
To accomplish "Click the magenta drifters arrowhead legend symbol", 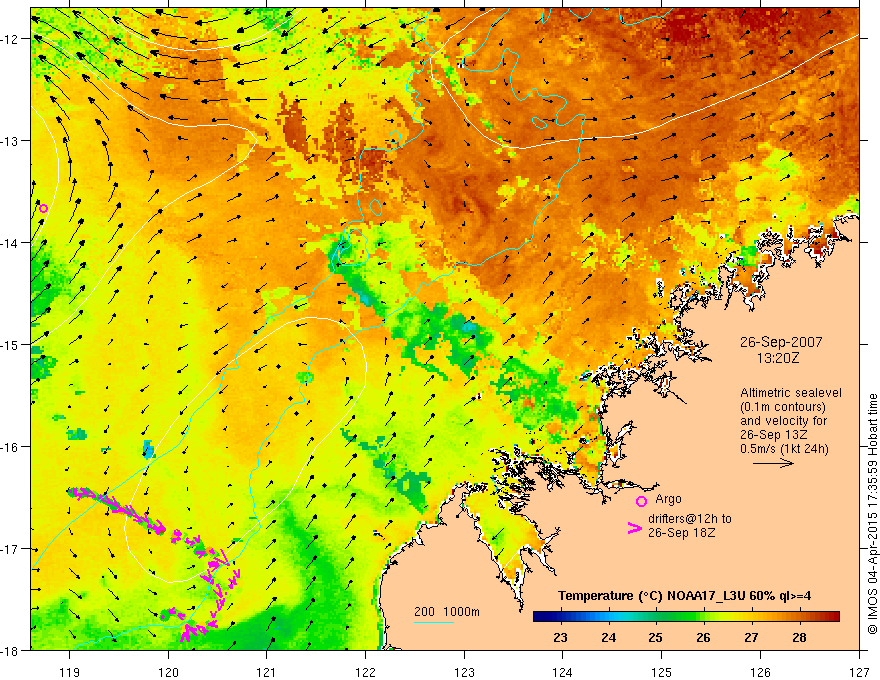I will [x=634, y=528].
